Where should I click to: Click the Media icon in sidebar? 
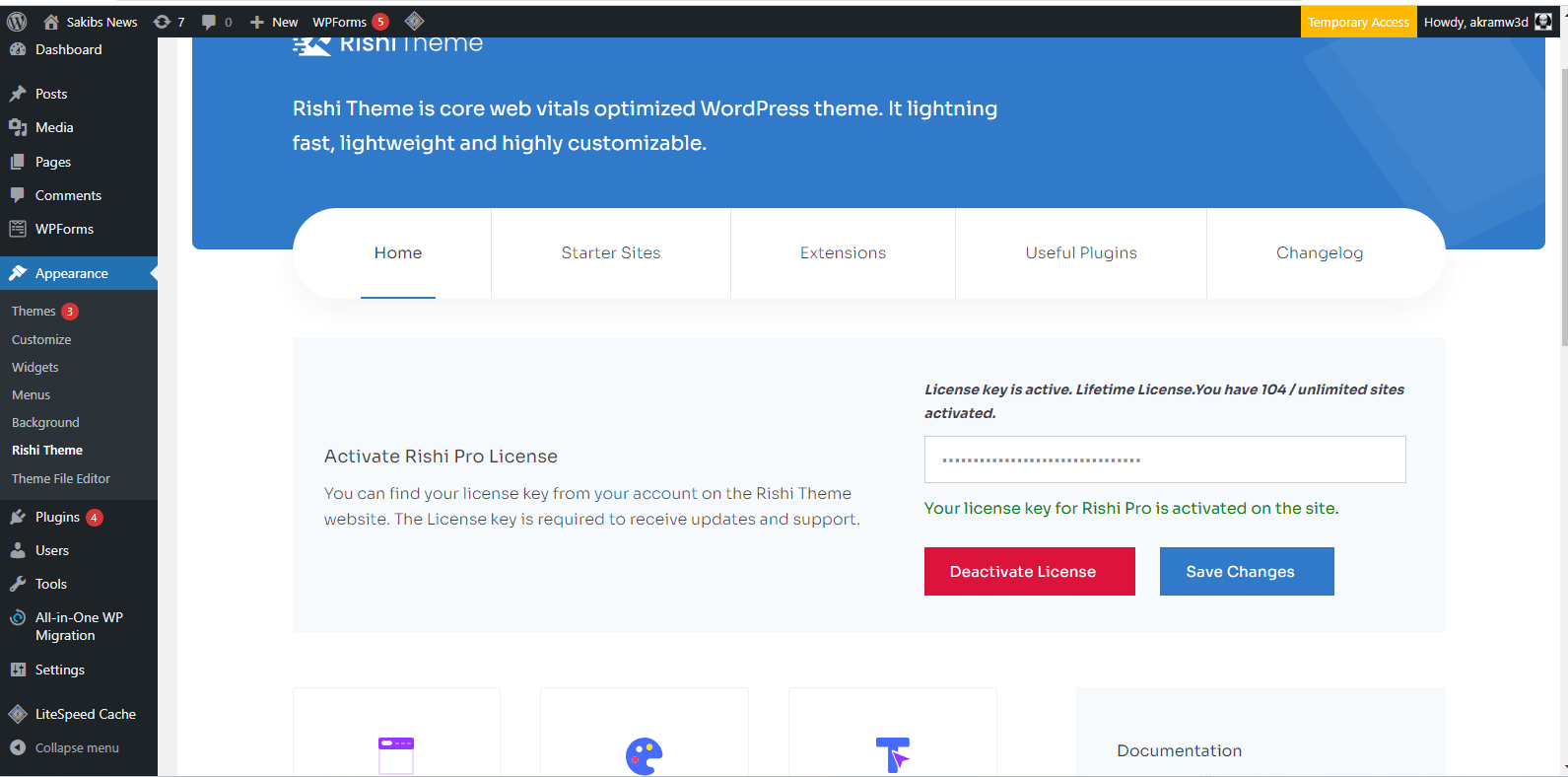pos(18,127)
